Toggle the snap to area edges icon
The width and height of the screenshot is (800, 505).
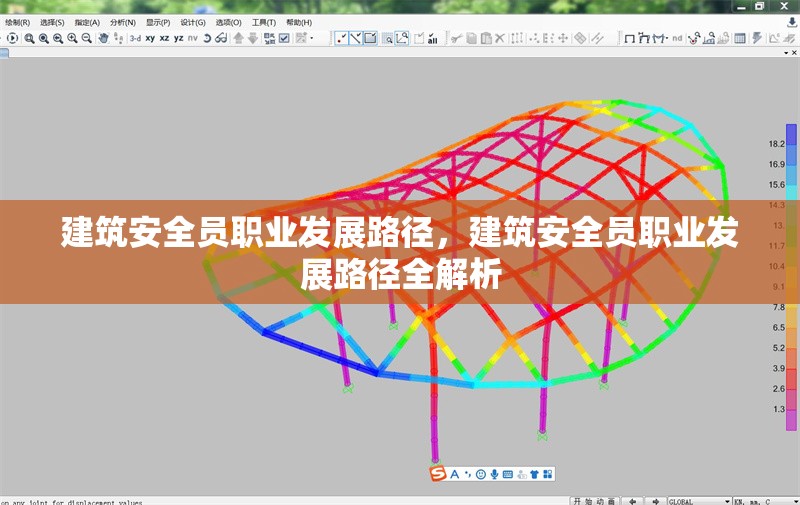[370, 38]
